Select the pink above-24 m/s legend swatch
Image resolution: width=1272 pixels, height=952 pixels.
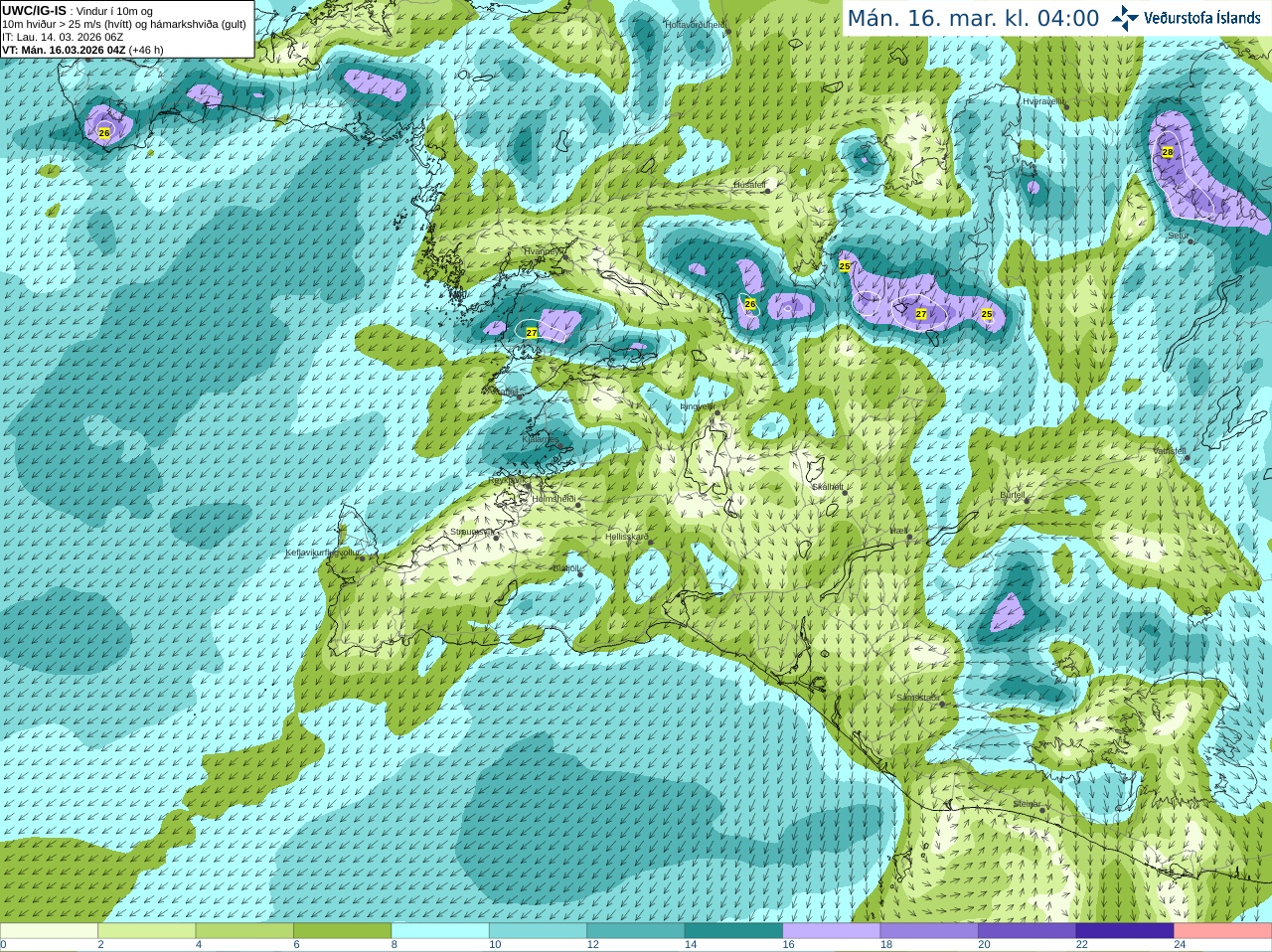click(1223, 931)
